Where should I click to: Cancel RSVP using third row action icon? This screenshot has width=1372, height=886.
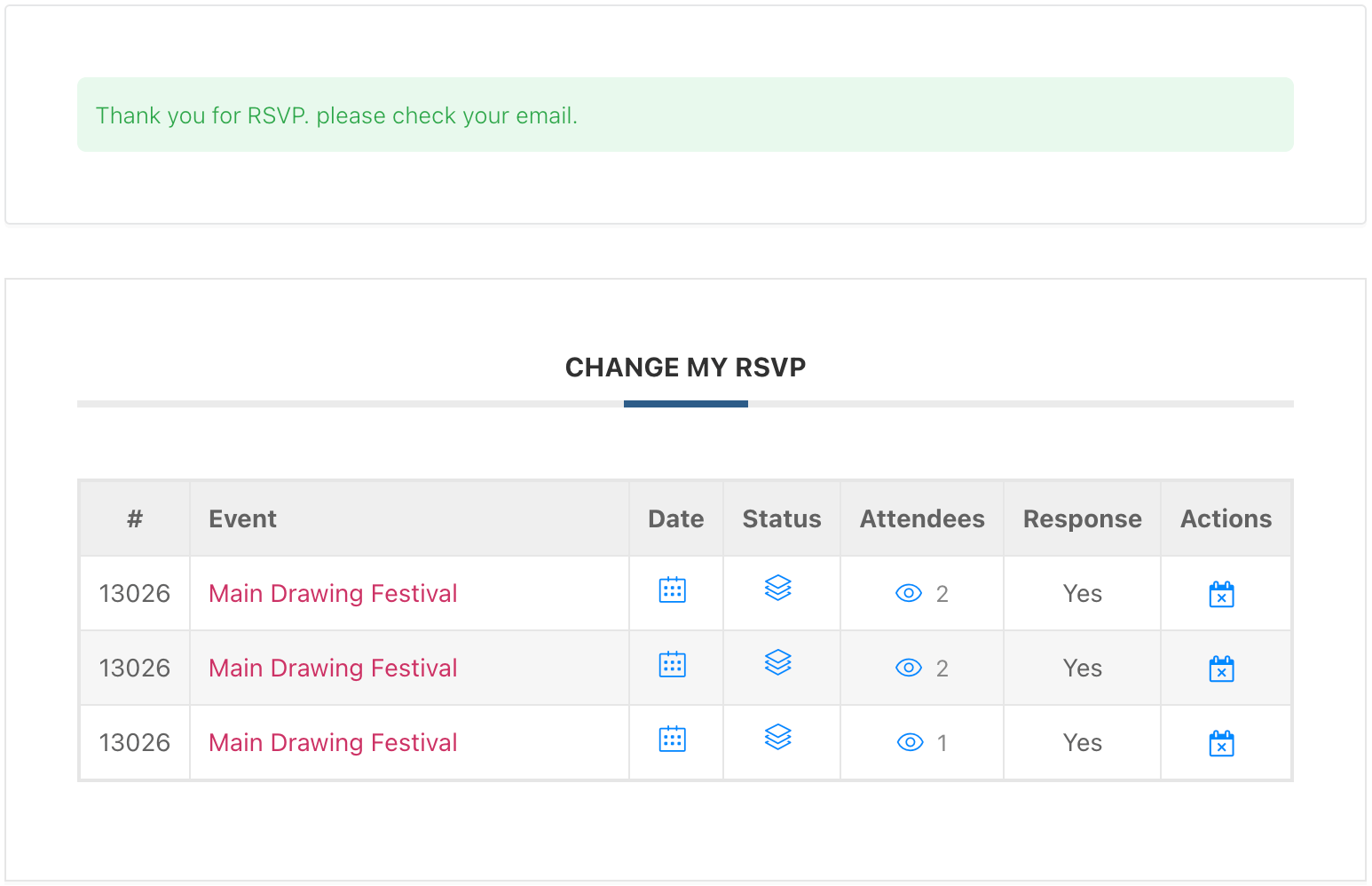coord(1221,743)
